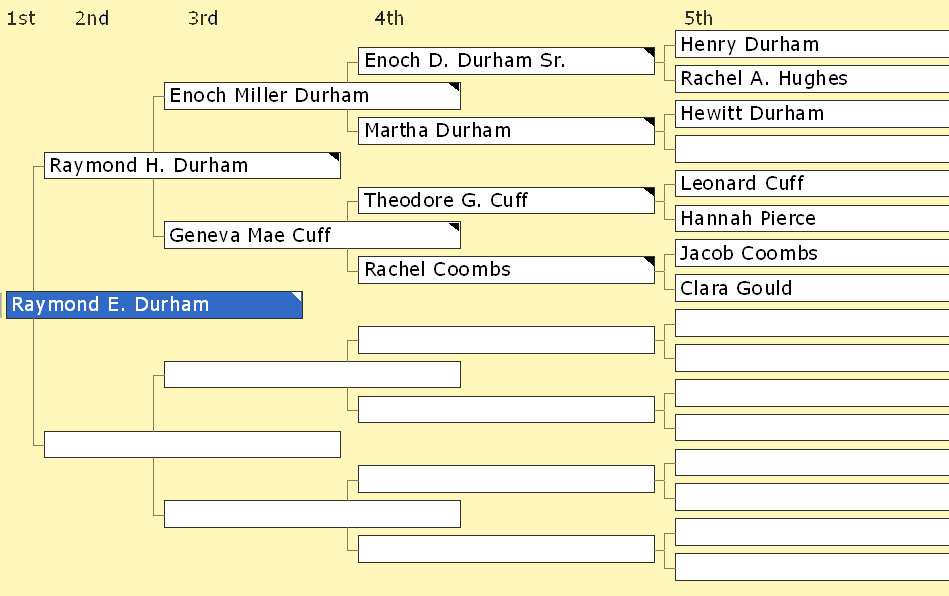Viewport: 949px width, 596px height.
Task: Click the corner marker on Theodore G. Cuff
Action: coord(649,192)
